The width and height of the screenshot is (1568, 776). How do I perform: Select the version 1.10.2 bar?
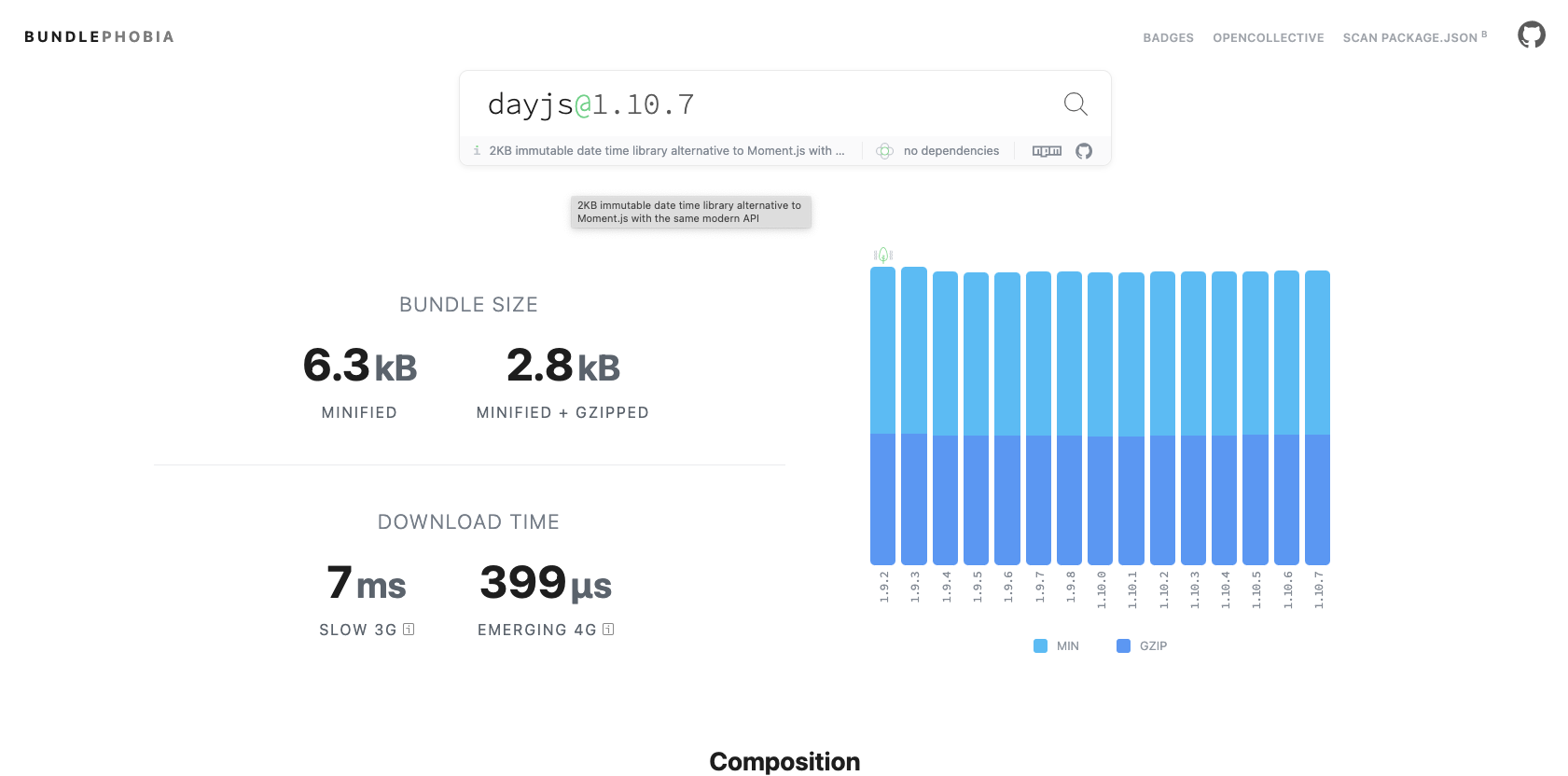[1162, 418]
